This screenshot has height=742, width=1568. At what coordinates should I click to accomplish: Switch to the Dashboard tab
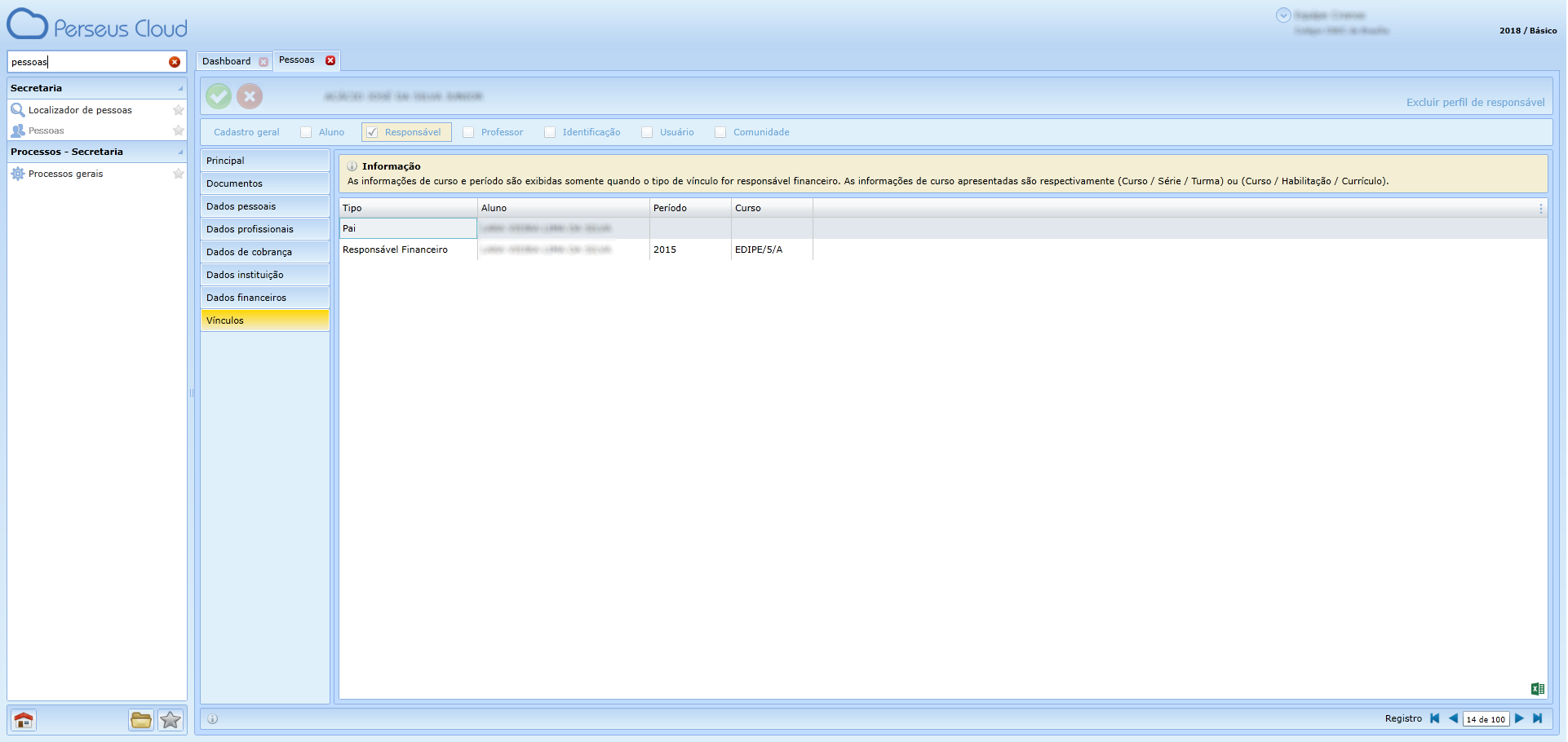tap(227, 61)
